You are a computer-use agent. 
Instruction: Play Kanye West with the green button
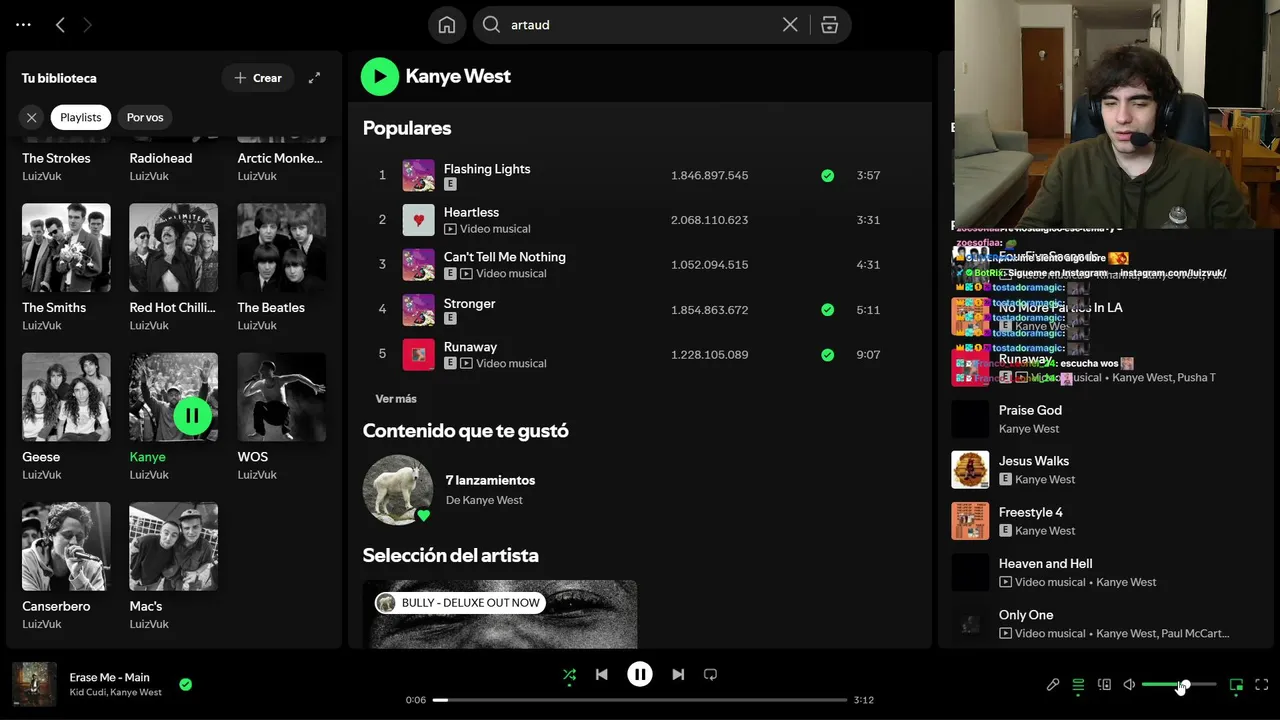380,76
